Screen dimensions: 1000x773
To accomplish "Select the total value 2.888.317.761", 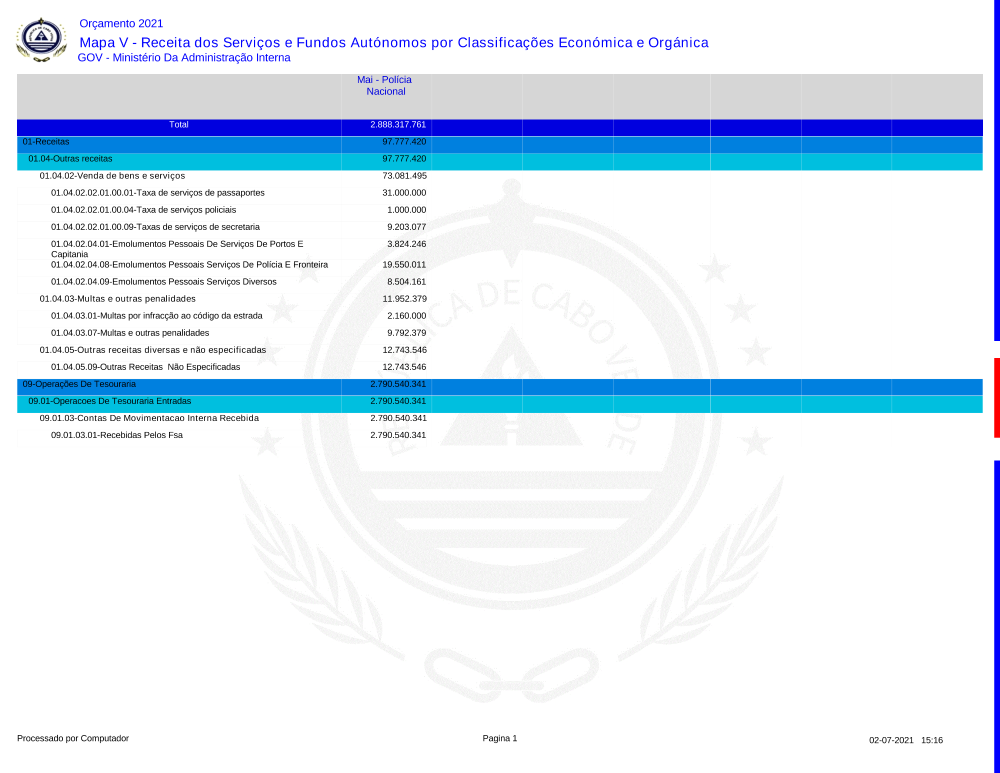I will point(398,125).
